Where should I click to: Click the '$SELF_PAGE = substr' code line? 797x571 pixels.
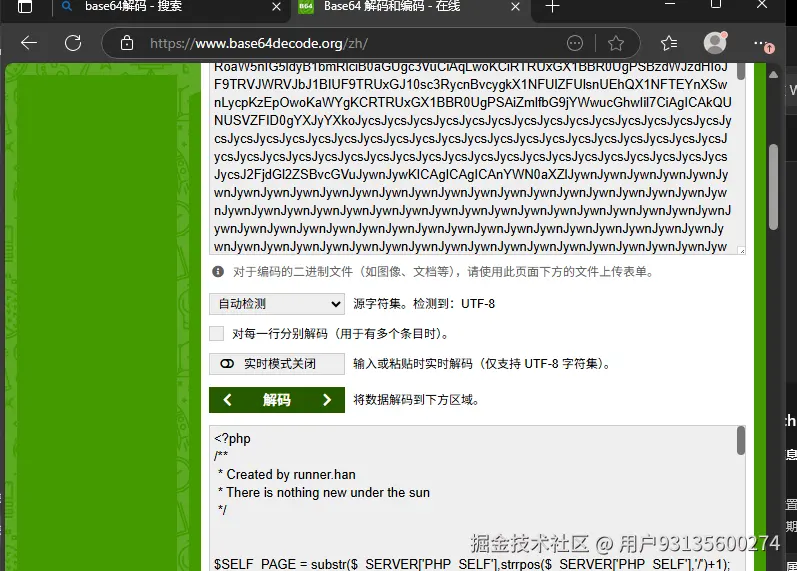coord(472,564)
